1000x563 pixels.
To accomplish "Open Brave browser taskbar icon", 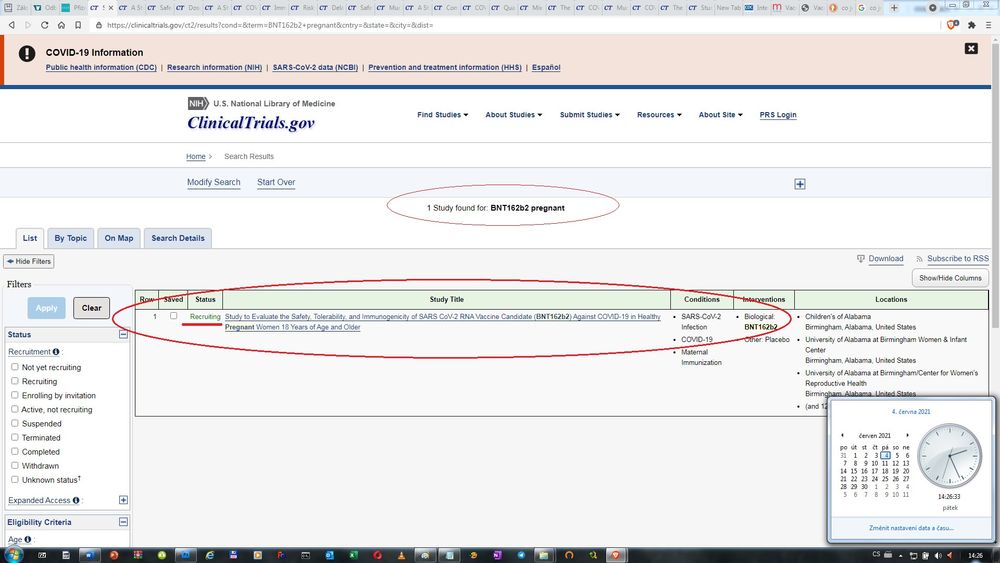I will click(615, 555).
